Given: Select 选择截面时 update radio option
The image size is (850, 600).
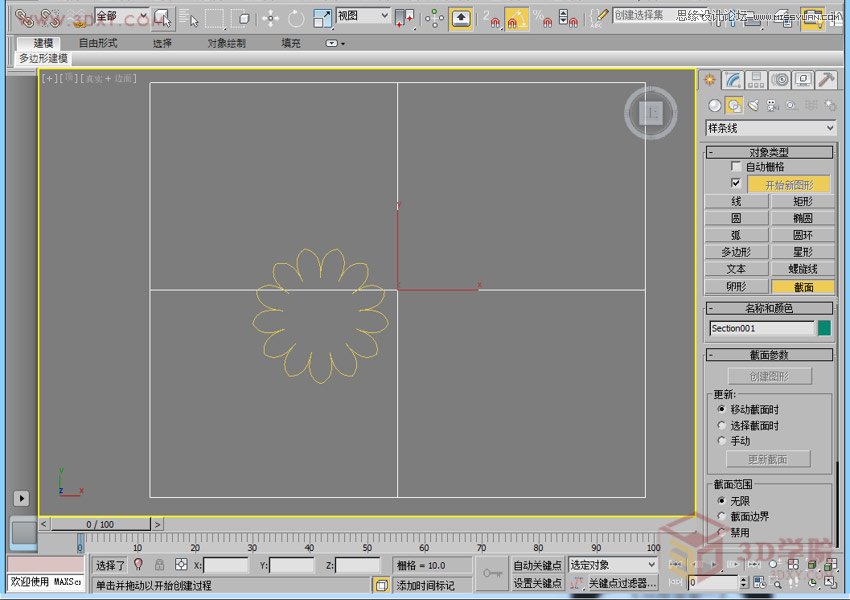Looking at the screenshot, I should point(721,425).
